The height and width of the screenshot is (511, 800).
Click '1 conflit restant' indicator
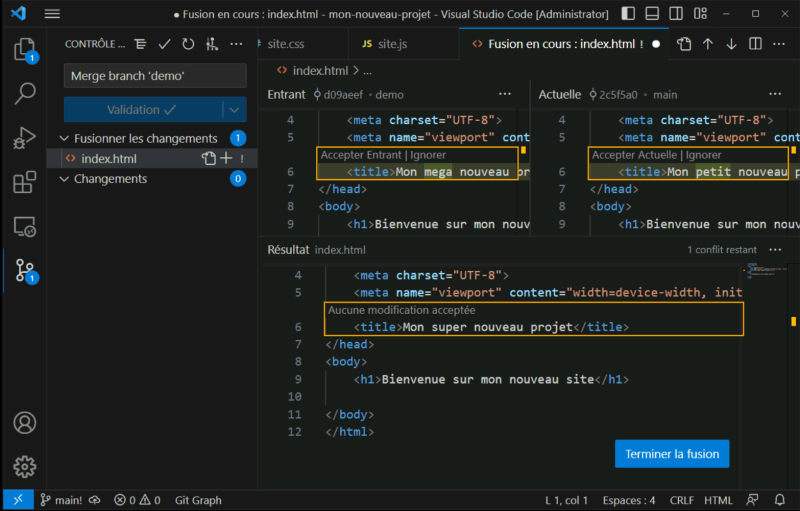(721, 250)
